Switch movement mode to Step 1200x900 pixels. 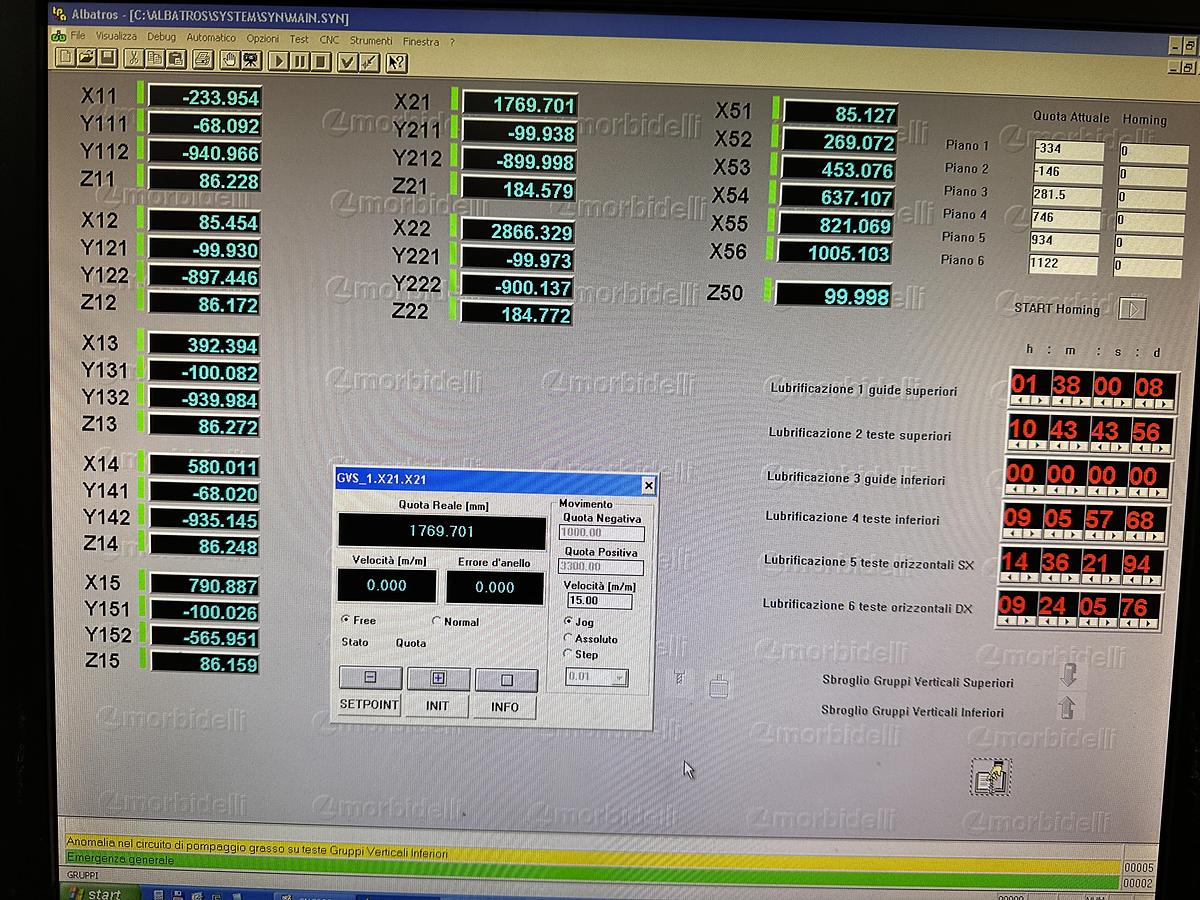tap(569, 653)
